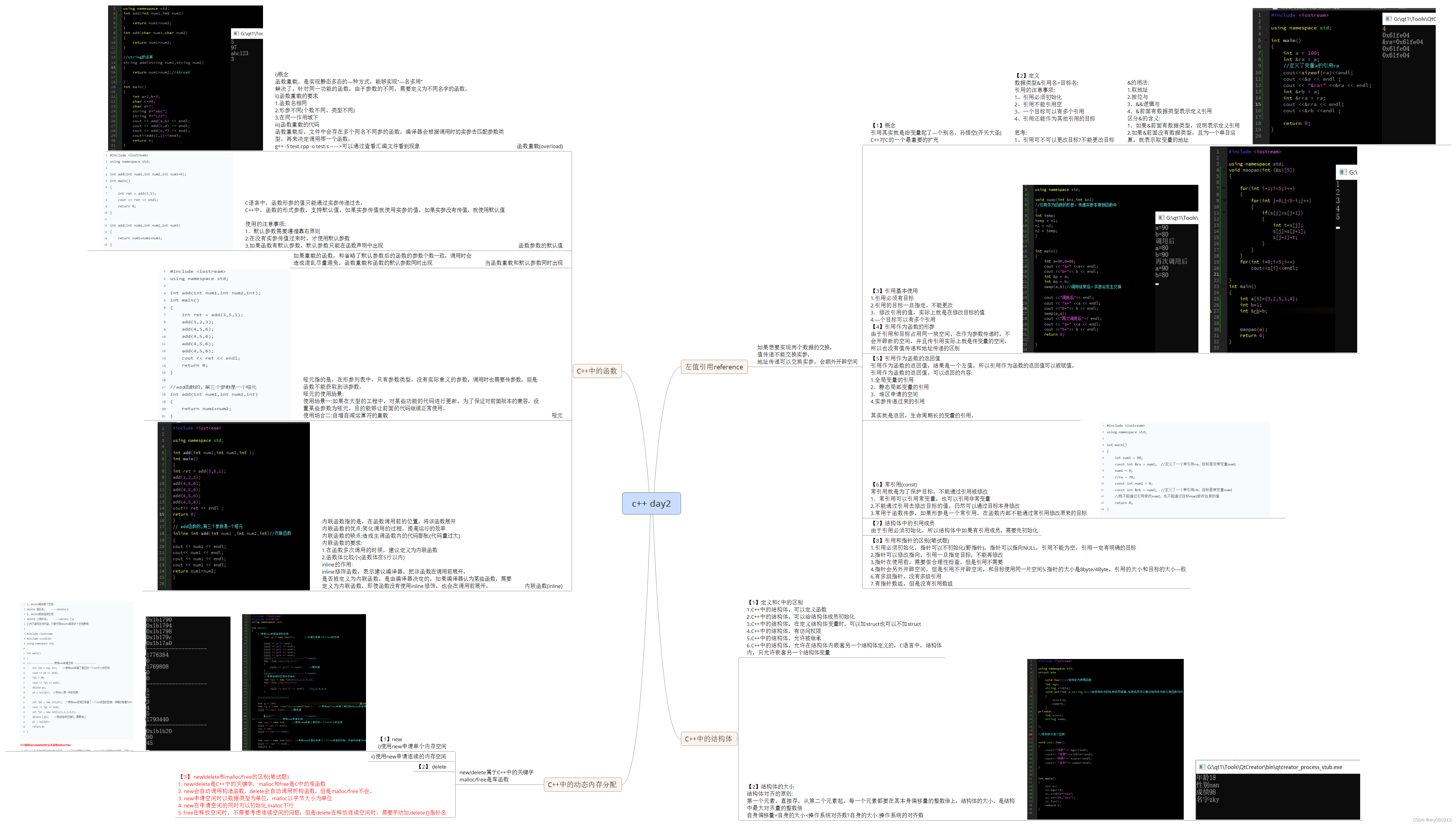
Task: Click the console window icon in the swap output titlebar
Action: pyautogui.click(x=1161, y=218)
